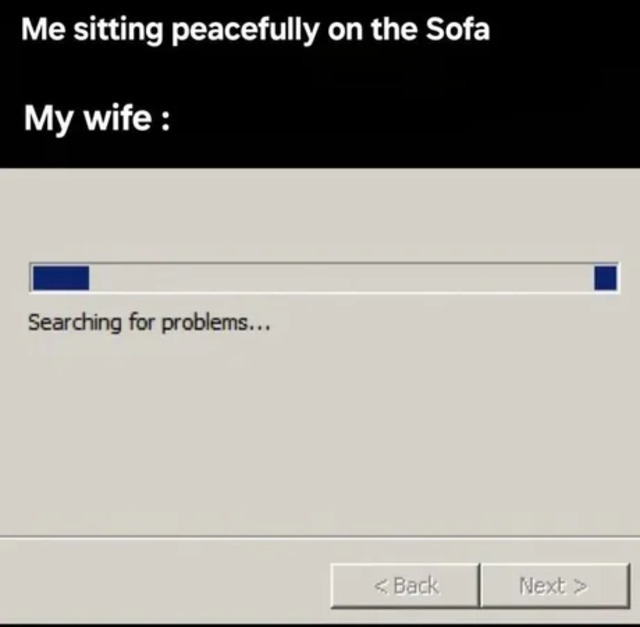
Task: Click the left blue progress bar segment
Action: (61, 278)
